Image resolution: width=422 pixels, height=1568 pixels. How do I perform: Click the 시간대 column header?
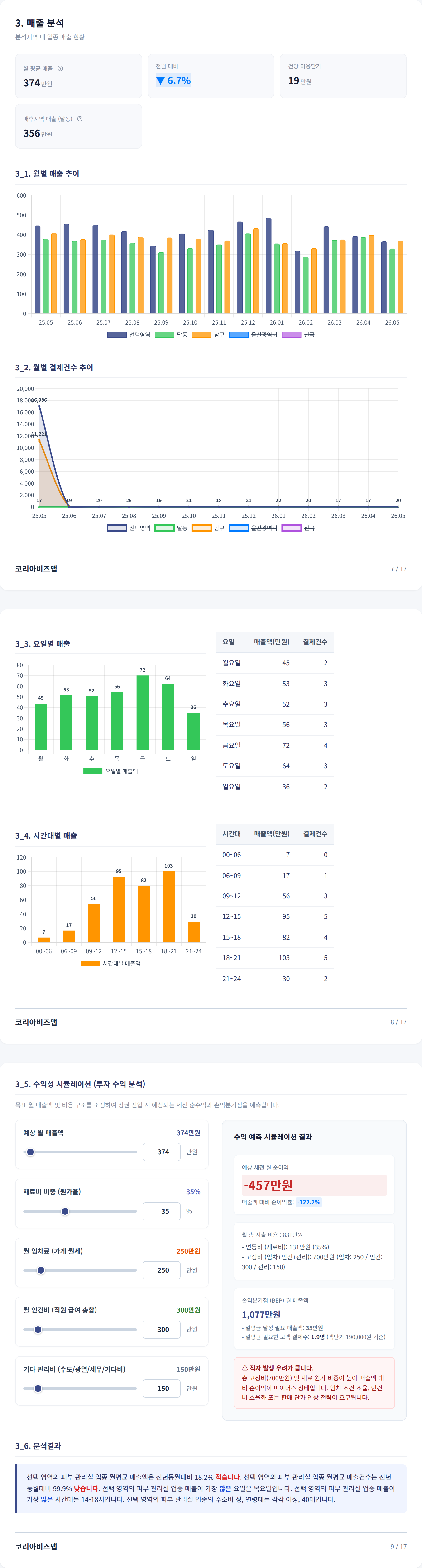point(231,833)
